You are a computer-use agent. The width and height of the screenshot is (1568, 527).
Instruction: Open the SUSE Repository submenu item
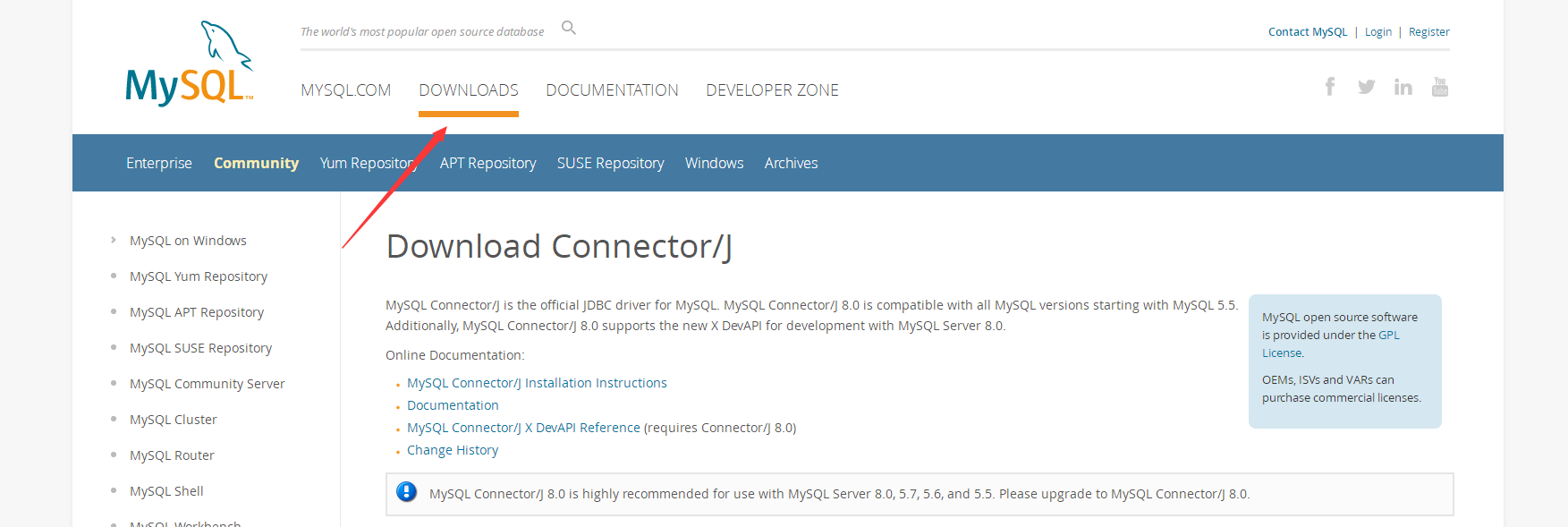point(610,163)
